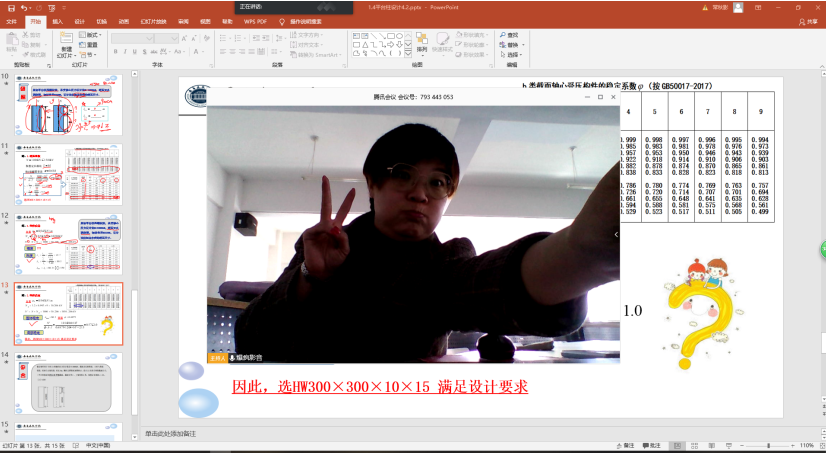Click the notes pane placeholder 单击此处添加备注
The image size is (826, 453).
[x=171, y=434]
